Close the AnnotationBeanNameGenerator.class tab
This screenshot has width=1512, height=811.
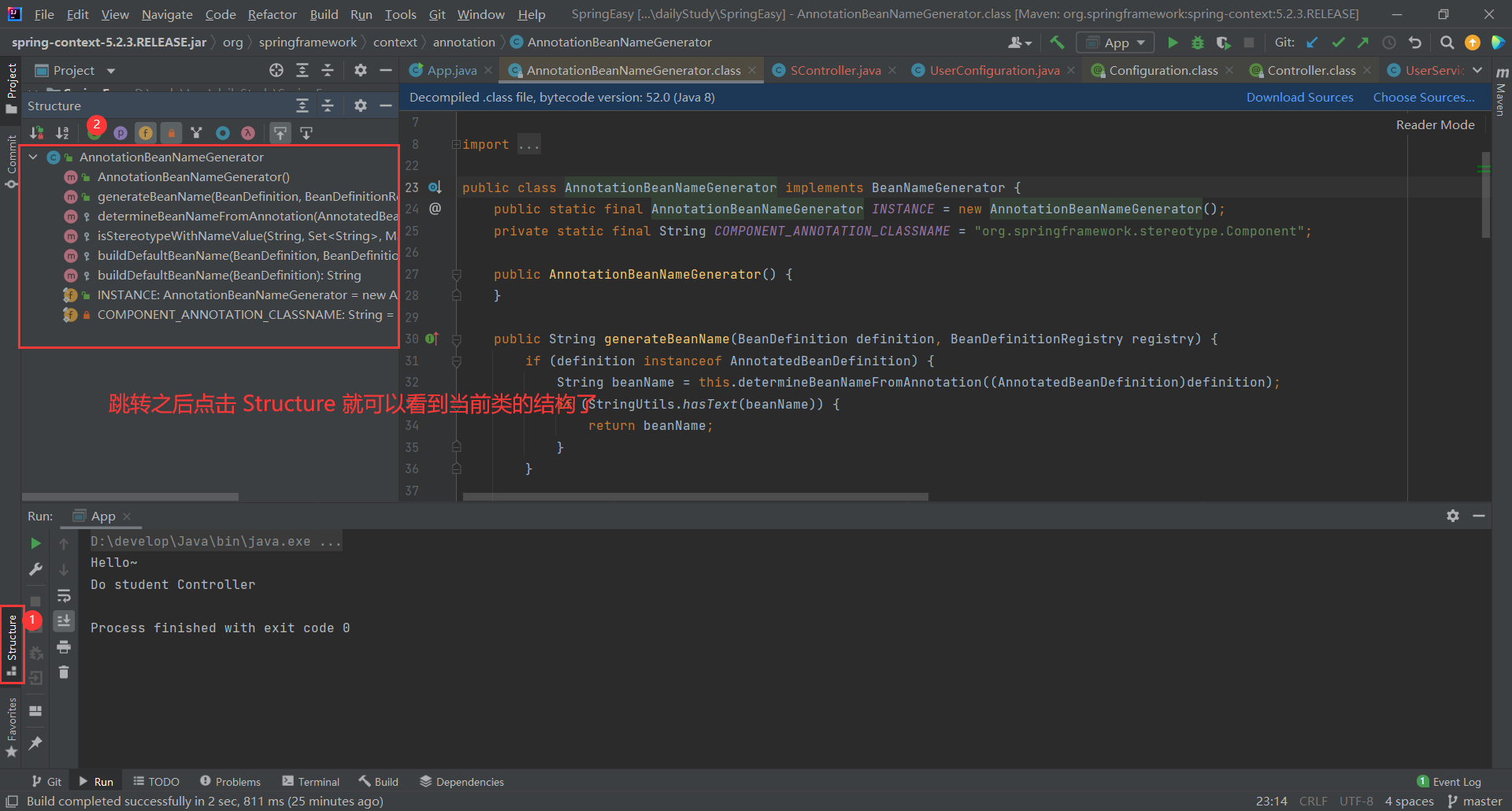click(x=752, y=71)
